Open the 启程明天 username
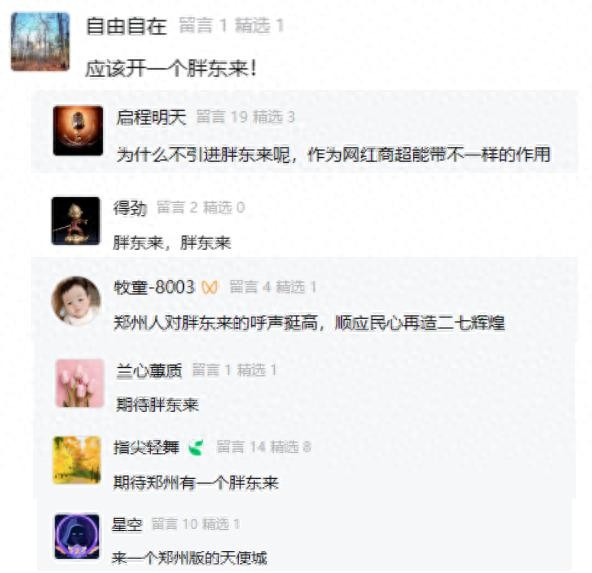The height and width of the screenshot is (573, 592). [x=151, y=117]
